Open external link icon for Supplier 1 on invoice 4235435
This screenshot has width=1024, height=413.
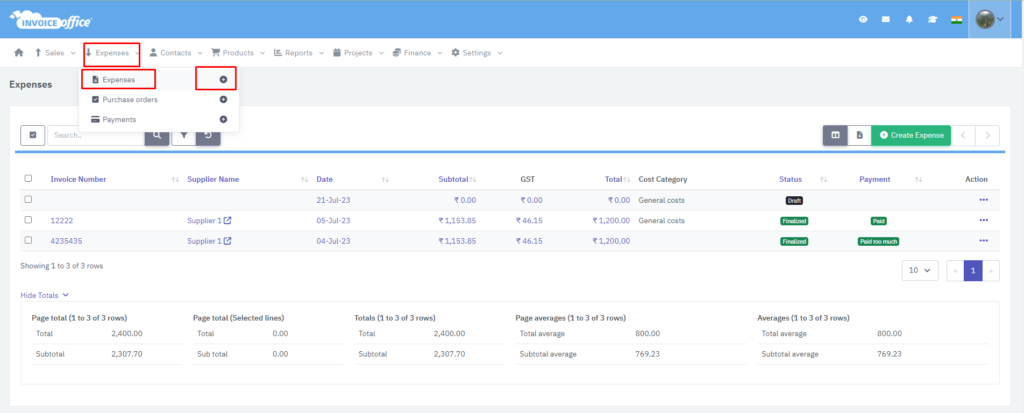227,241
